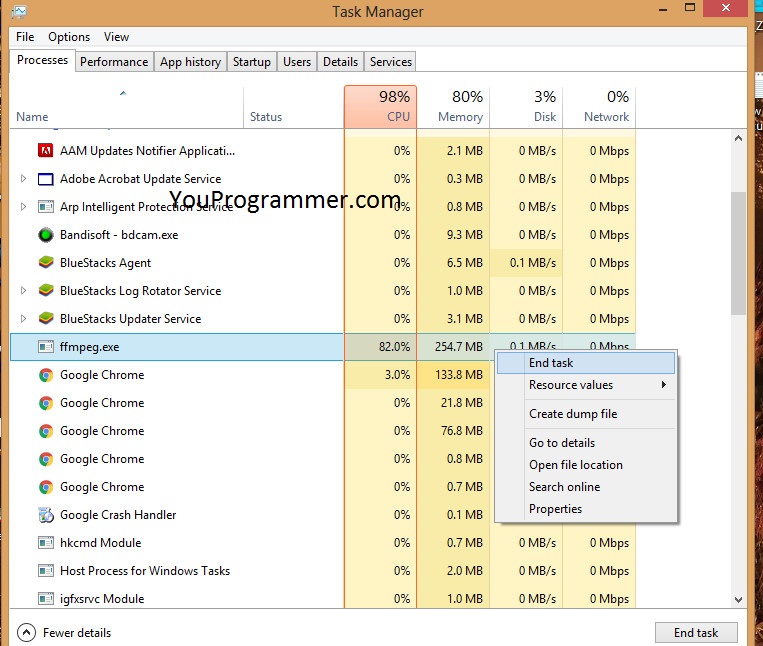Click the Bandisoft bdcam.exe green icon

point(46,235)
